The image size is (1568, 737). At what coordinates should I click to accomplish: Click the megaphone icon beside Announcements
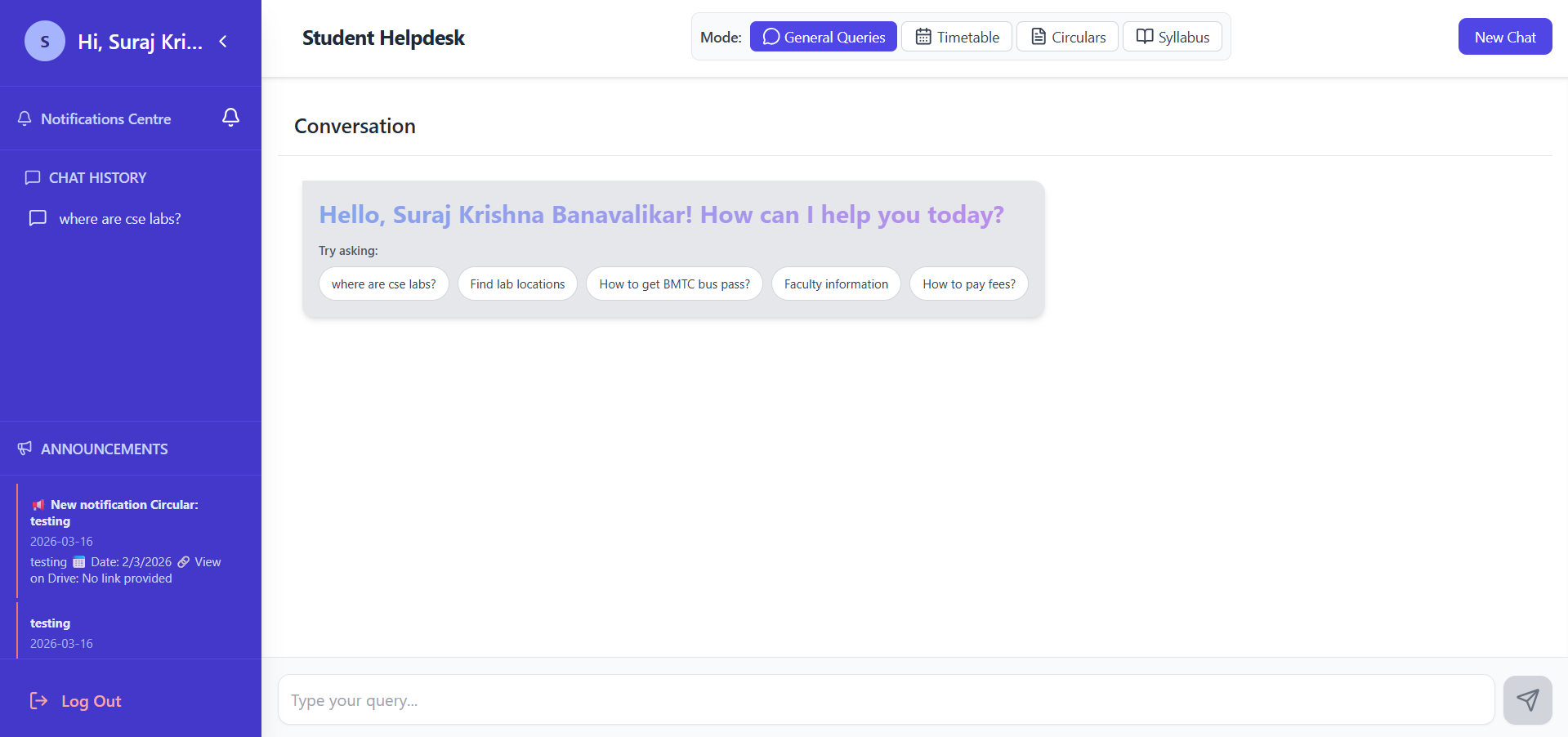[24, 448]
